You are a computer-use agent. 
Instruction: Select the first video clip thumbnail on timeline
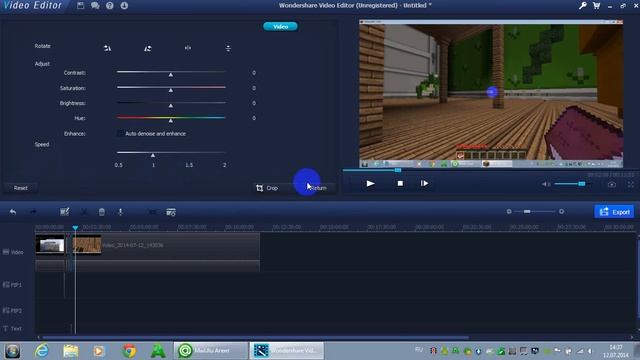pyautogui.click(x=50, y=244)
